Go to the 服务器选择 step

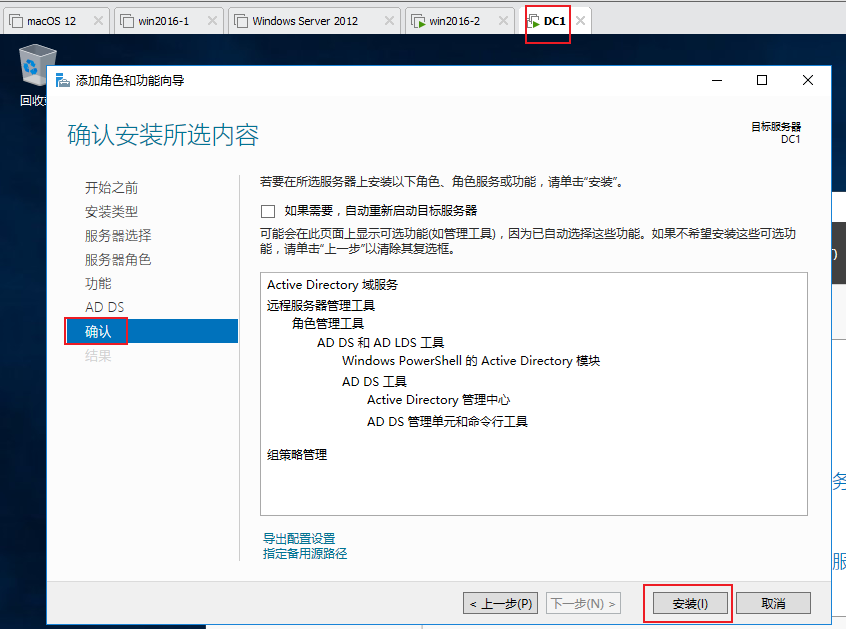(x=118, y=236)
